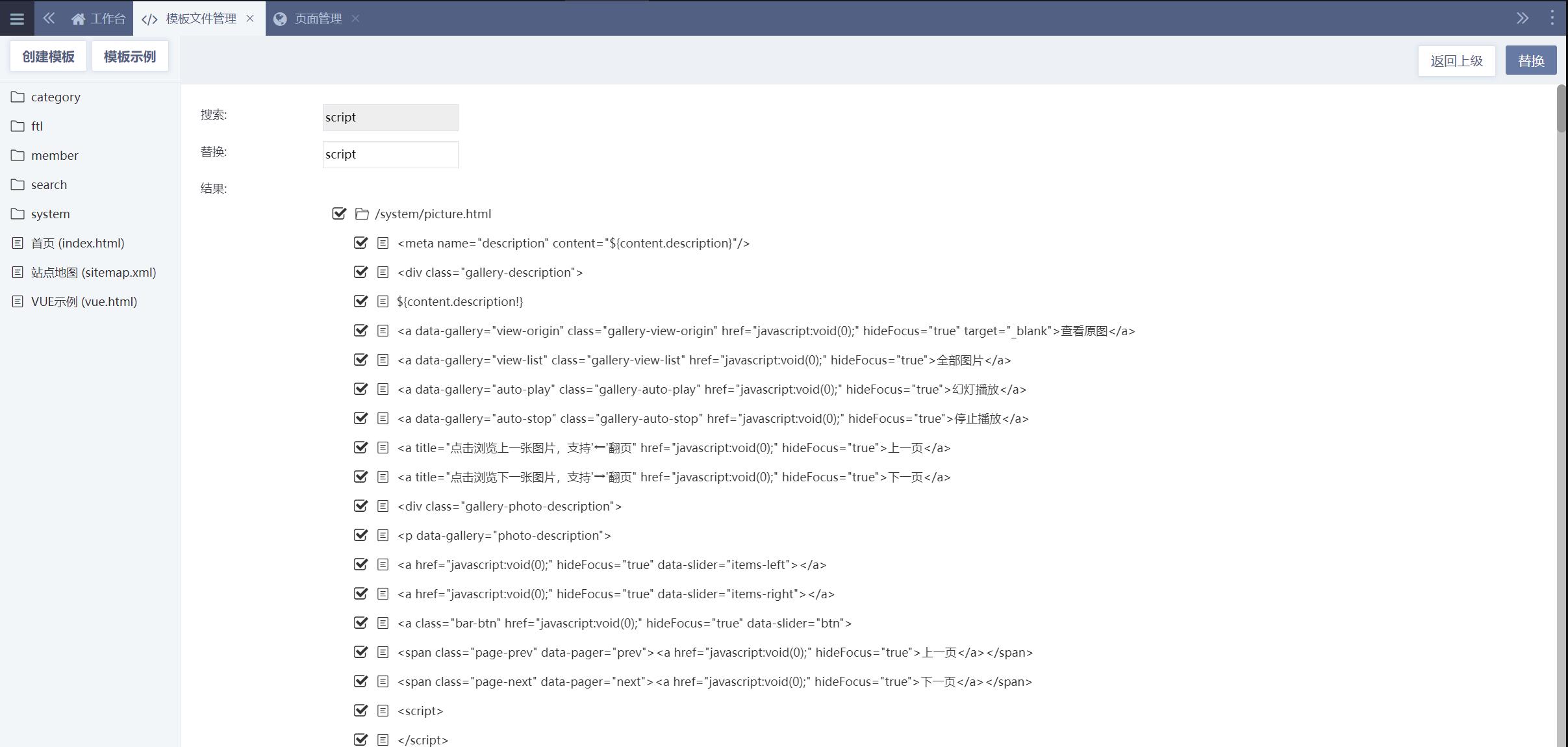Screen dimensions: 1568x747
Task: Click the document icon next to script tag line
Action: pyautogui.click(x=382, y=710)
